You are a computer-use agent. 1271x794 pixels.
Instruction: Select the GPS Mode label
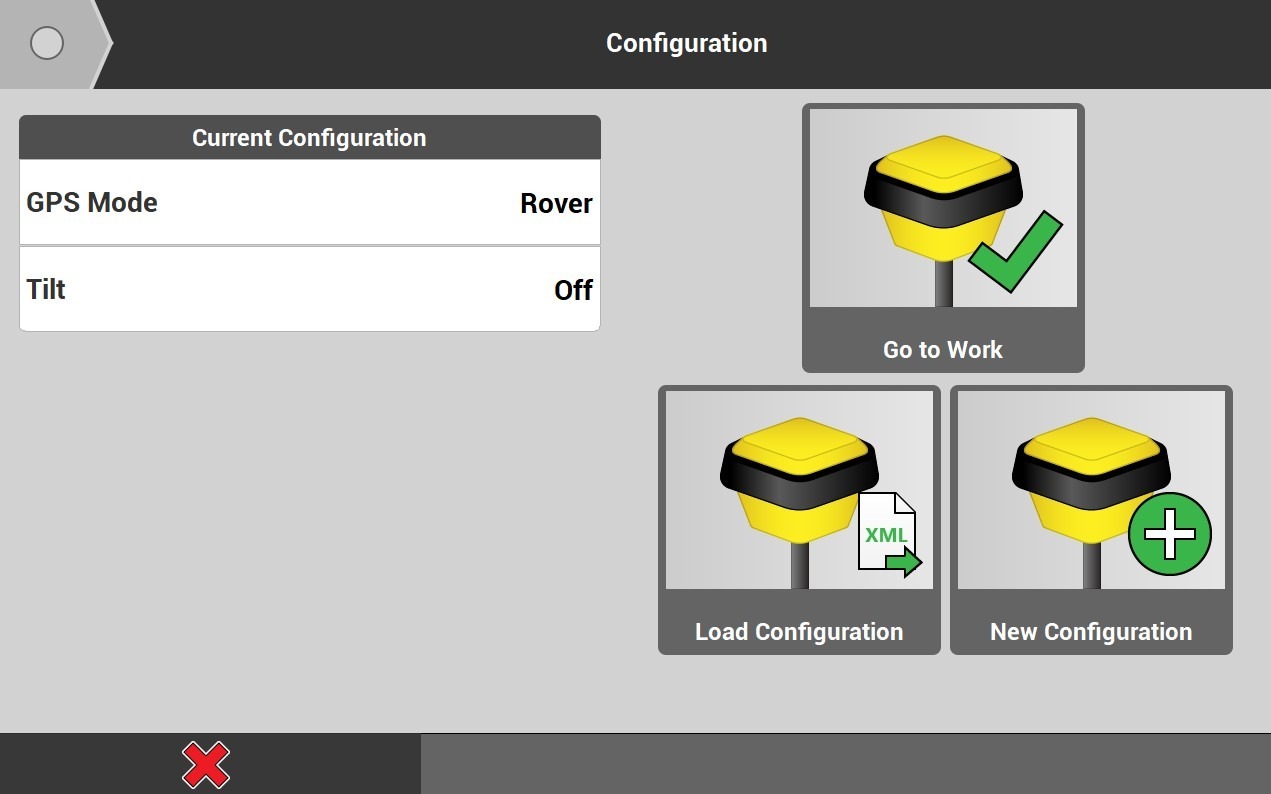[x=92, y=203]
